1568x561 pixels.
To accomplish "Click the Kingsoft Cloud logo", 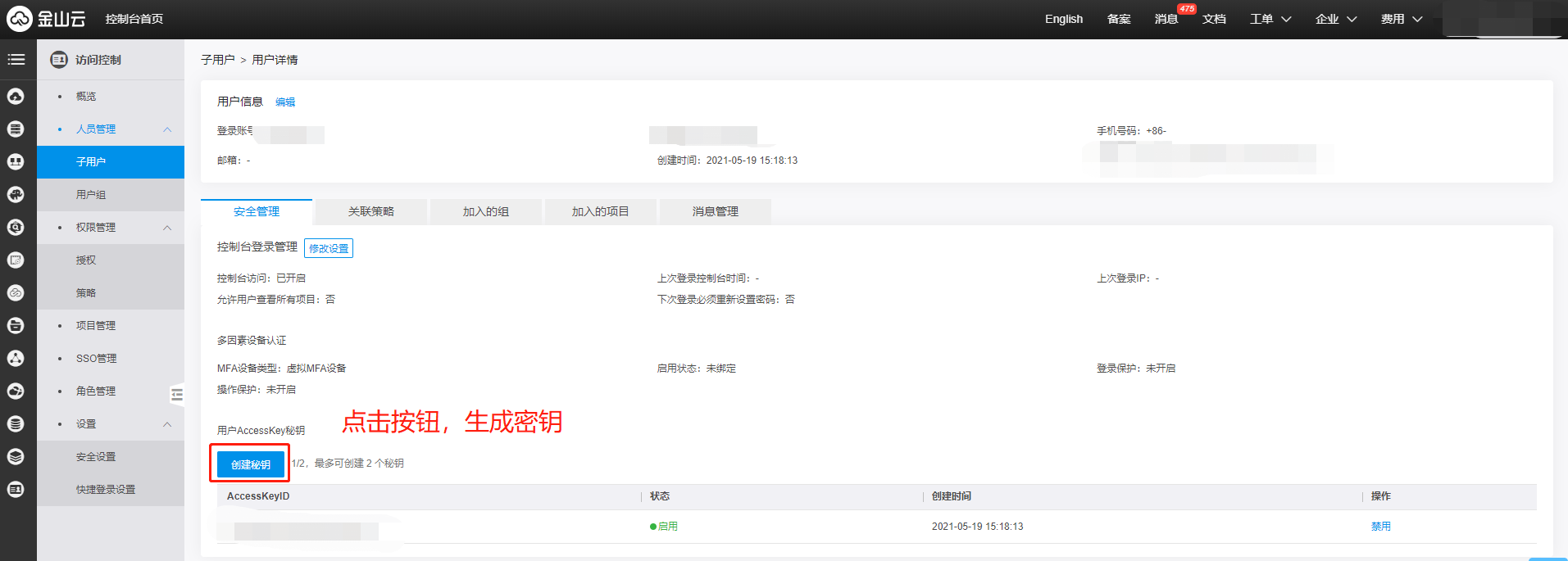I will pos(46,18).
